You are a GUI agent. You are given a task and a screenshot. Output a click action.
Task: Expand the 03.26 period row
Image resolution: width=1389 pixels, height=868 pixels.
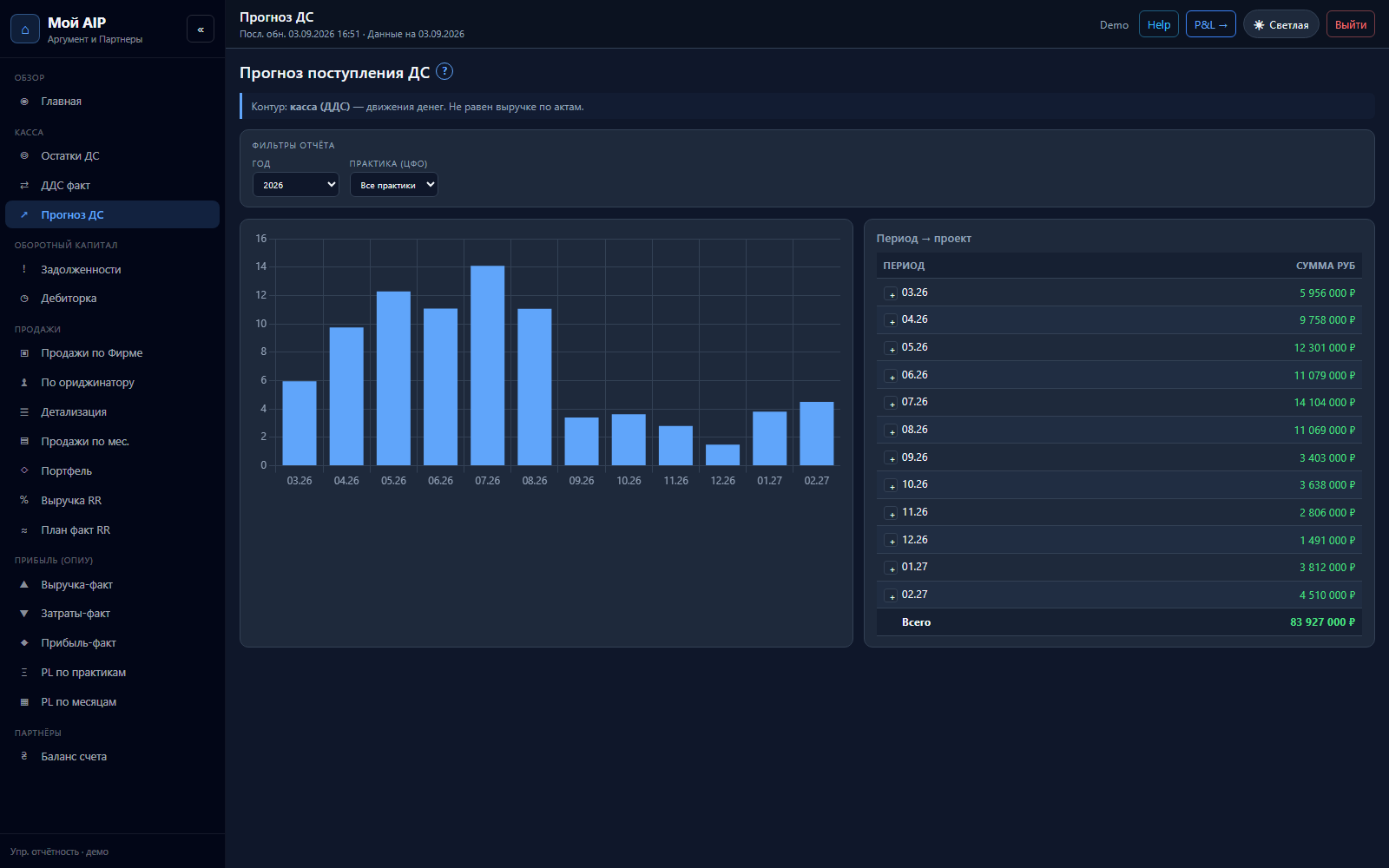coord(891,293)
